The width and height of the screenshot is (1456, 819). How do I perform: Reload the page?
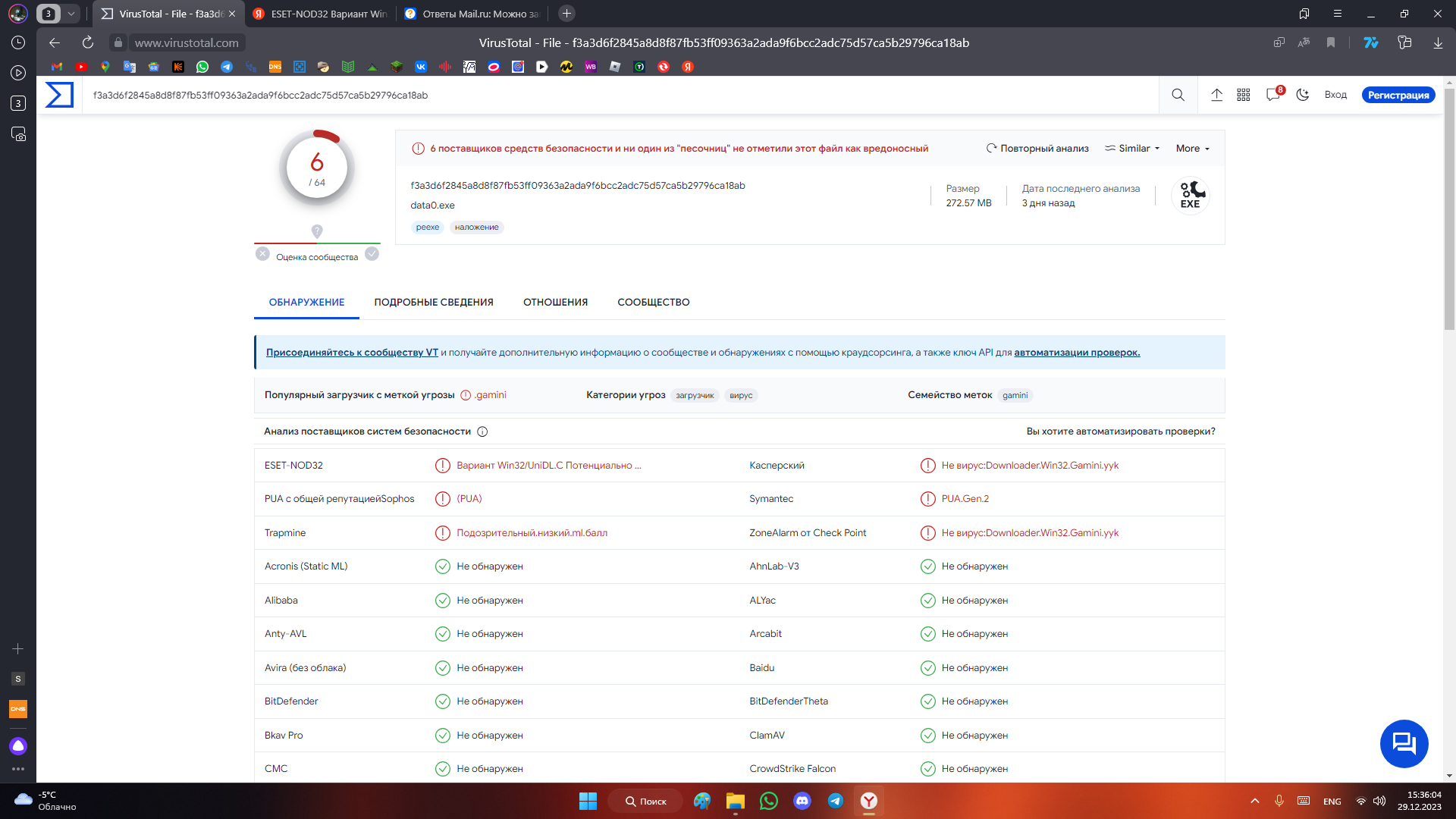coord(88,42)
